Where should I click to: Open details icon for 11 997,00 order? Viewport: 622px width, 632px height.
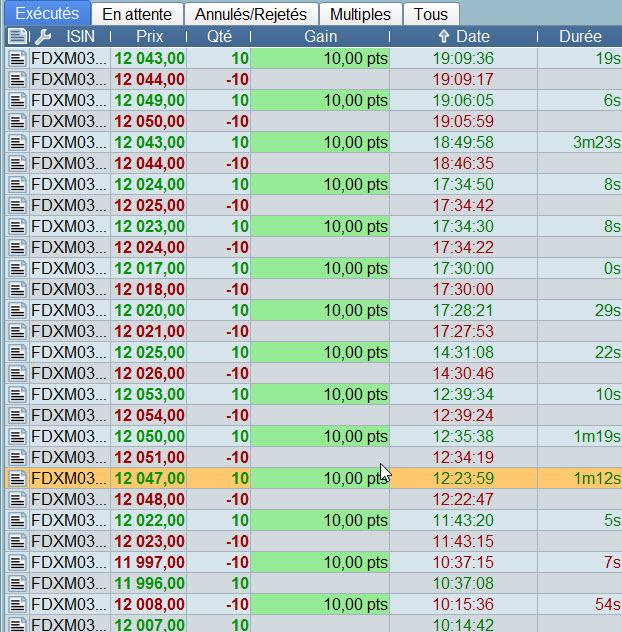tap(17, 562)
